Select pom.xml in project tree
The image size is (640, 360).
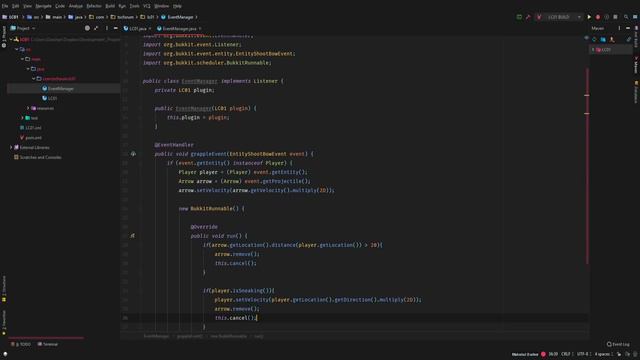(33, 138)
